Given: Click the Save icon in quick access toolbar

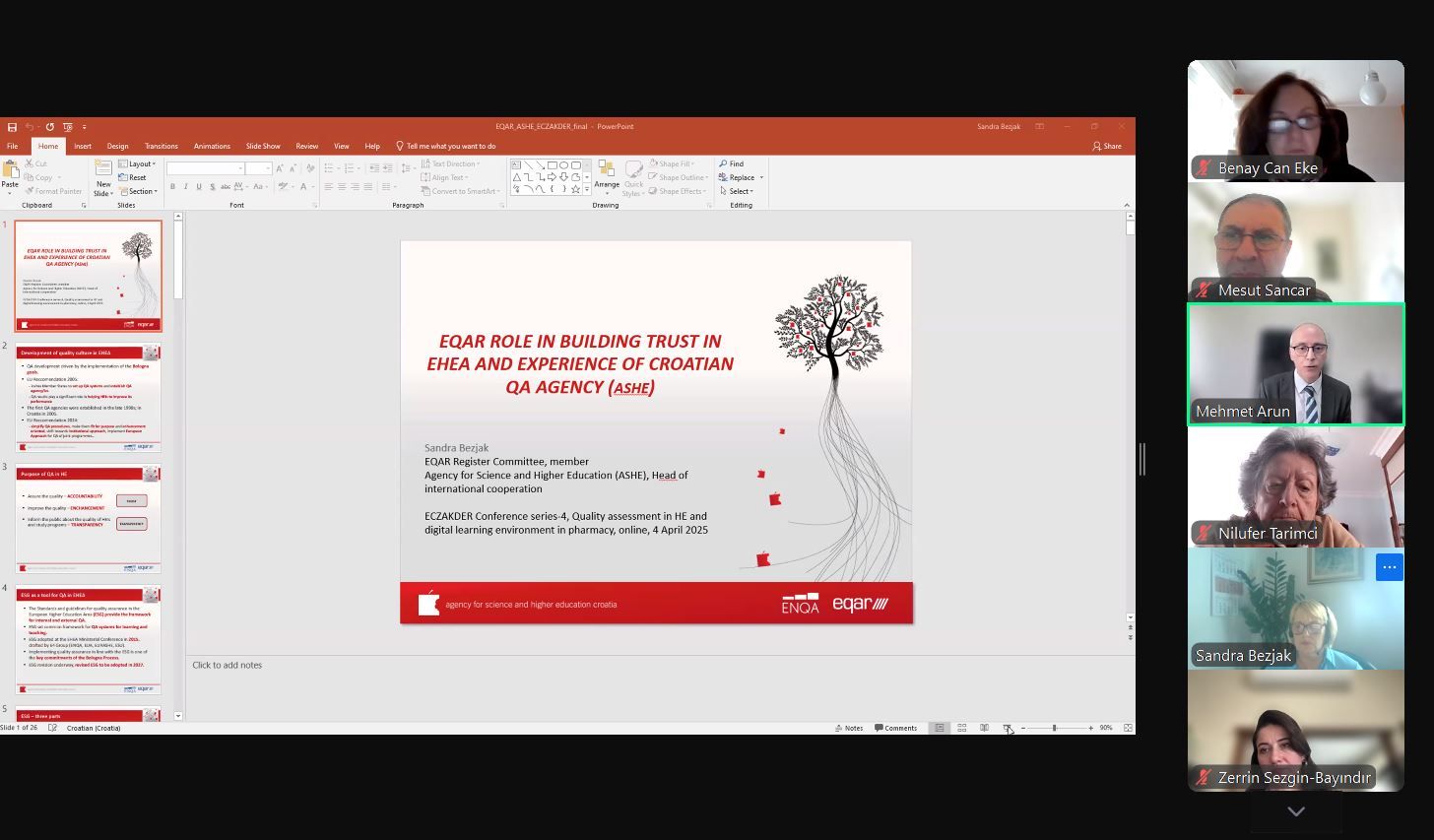Looking at the screenshot, I should pos(12,127).
